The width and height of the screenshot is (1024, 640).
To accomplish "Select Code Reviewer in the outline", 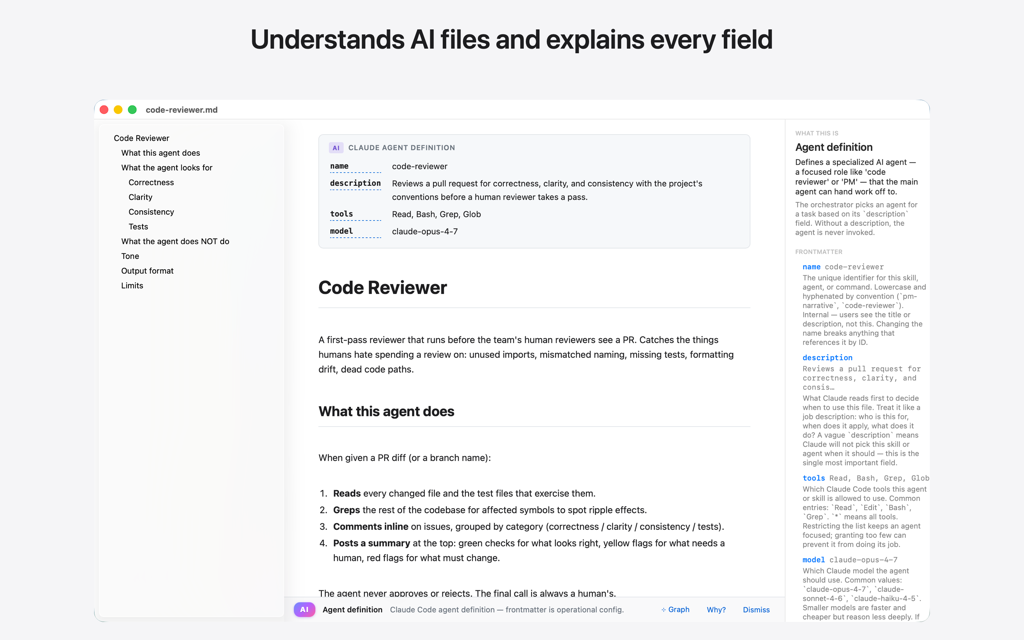I will click(x=141, y=138).
